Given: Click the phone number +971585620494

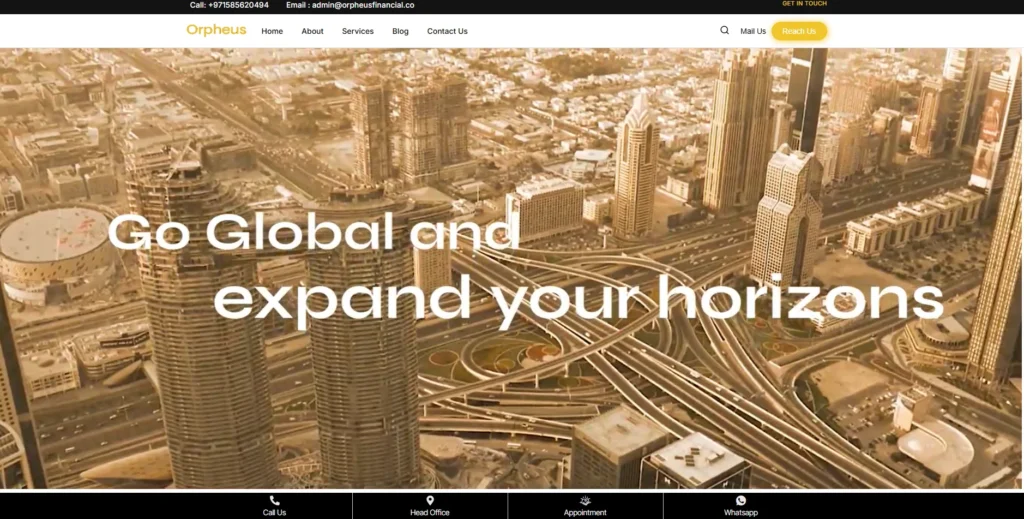Looking at the screenshot, I should tap(238, 5).
